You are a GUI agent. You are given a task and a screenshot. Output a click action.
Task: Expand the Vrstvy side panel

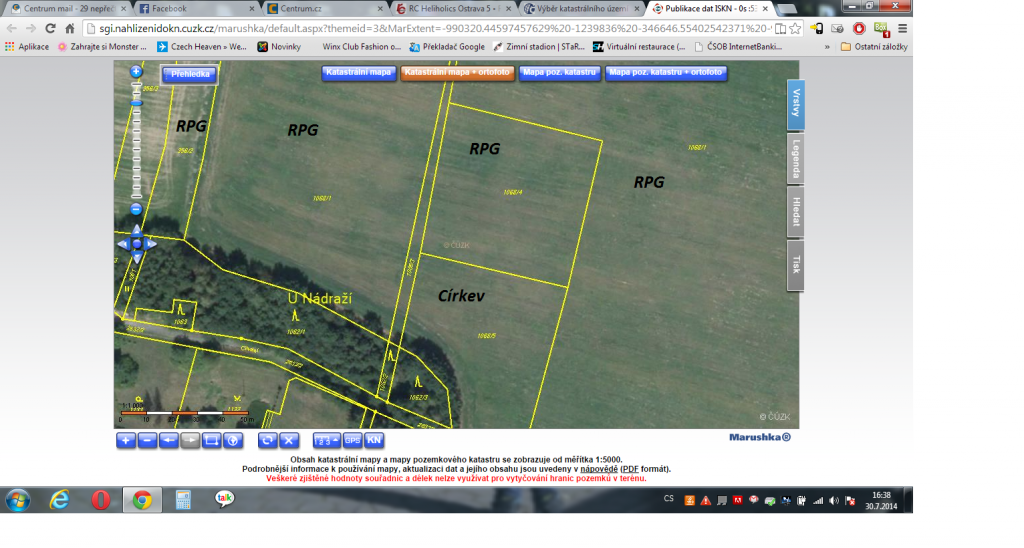796,104
